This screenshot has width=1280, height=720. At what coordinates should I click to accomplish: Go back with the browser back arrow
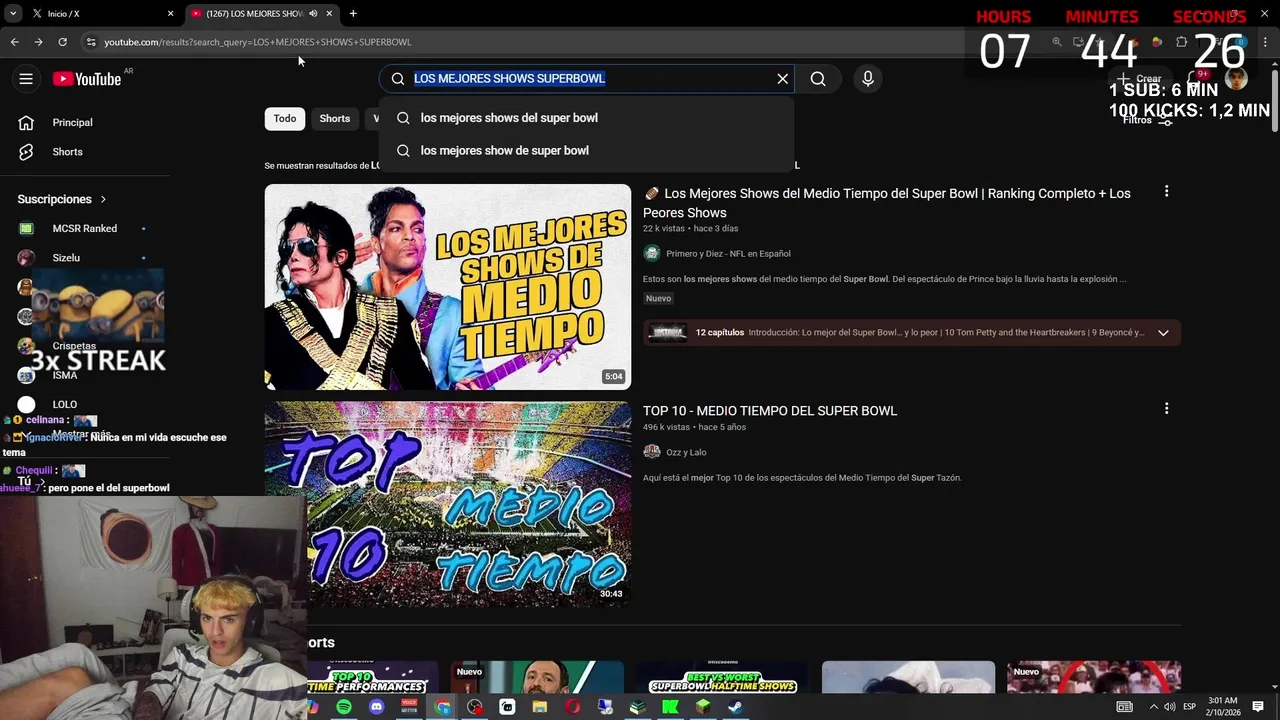click(15, 42)
